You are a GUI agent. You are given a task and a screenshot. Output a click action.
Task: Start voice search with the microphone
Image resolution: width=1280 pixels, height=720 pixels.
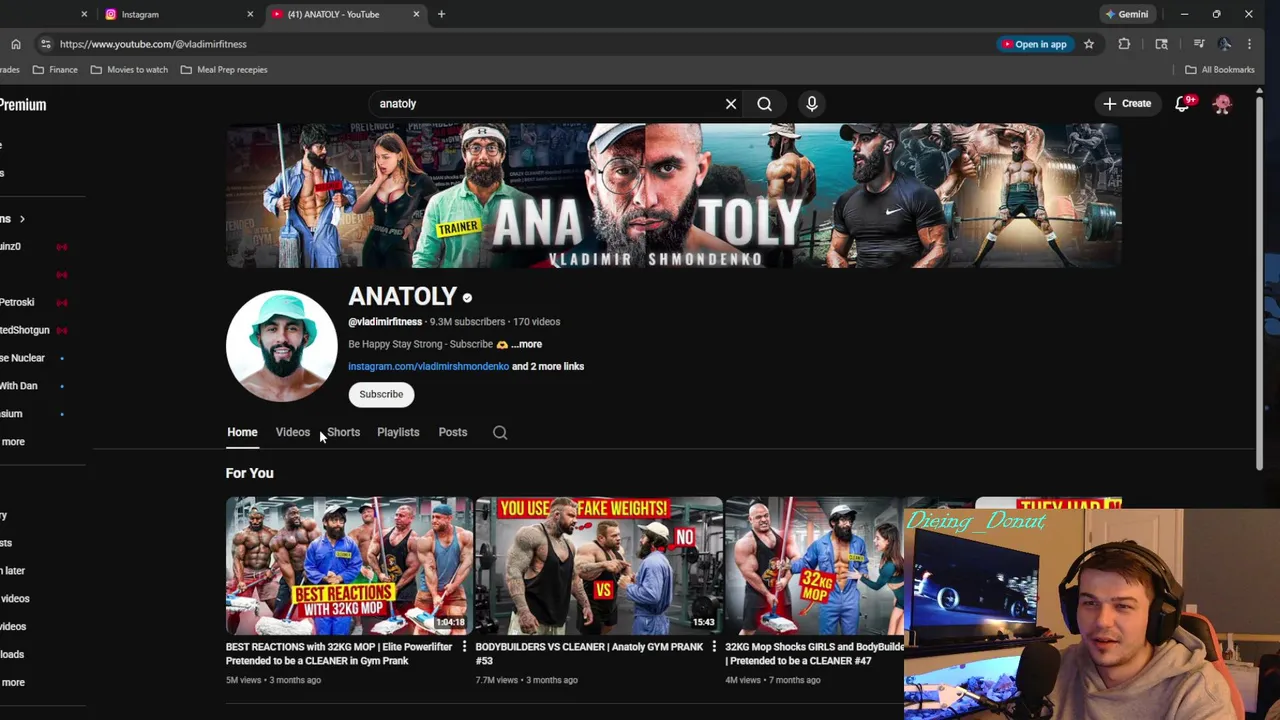click(812, 104)
